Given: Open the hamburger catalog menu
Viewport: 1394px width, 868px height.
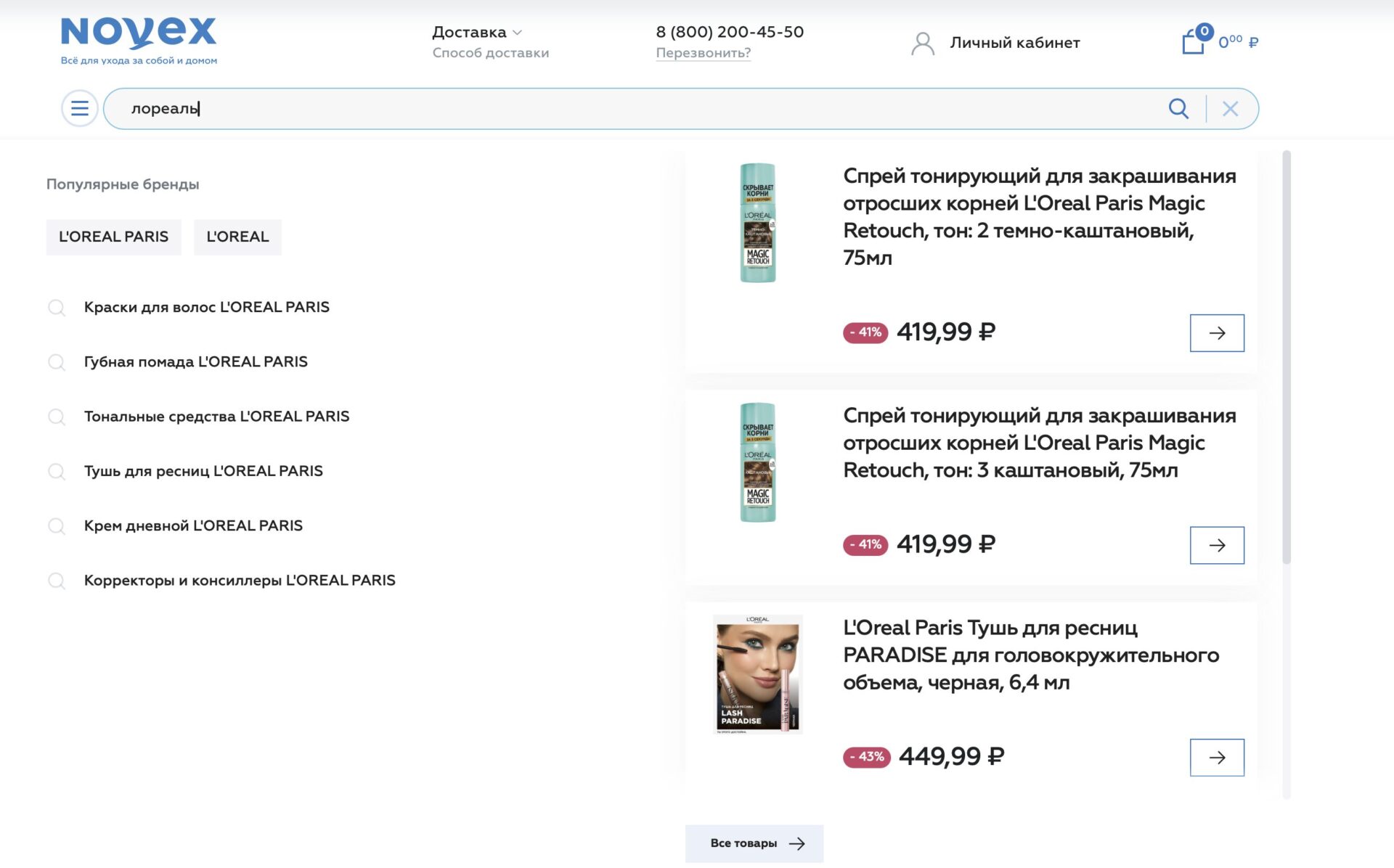Looking at the screenshot, I should click(x=80, y=109).
